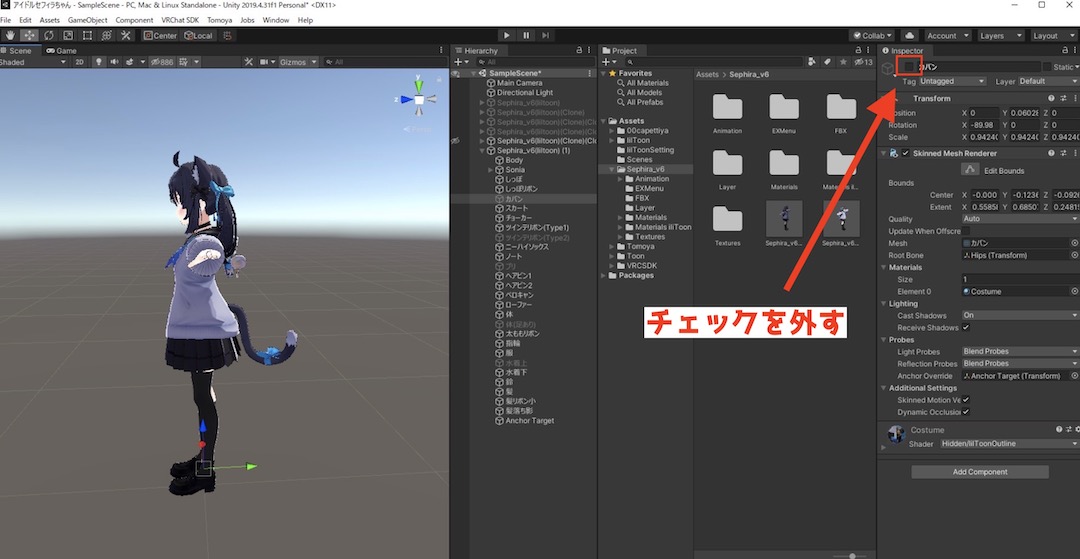1080x559 pixels.
Task: Click the pause button
Action: pos(526,35)
